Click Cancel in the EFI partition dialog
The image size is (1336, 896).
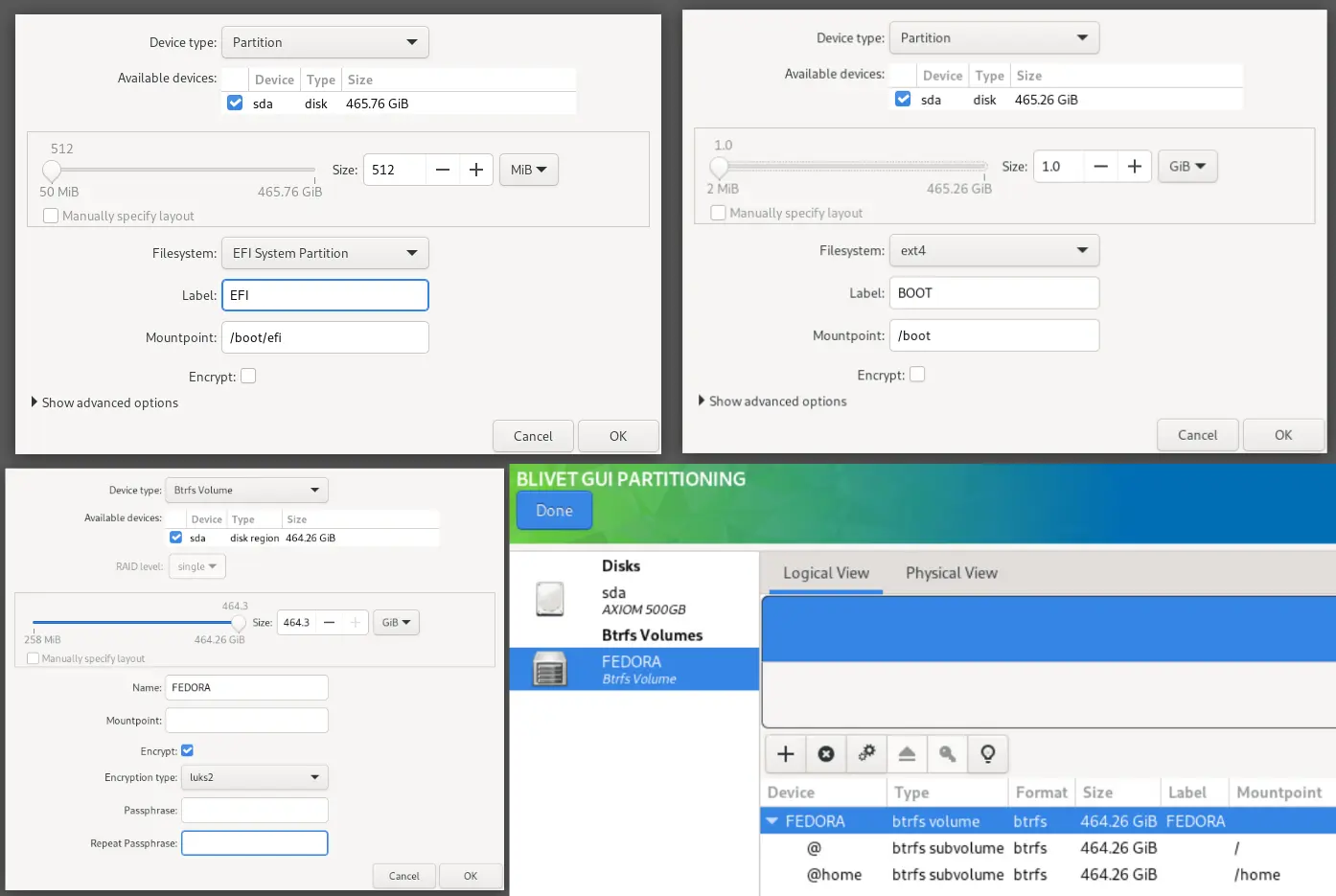pyautogui.click(x=533, y=436)
